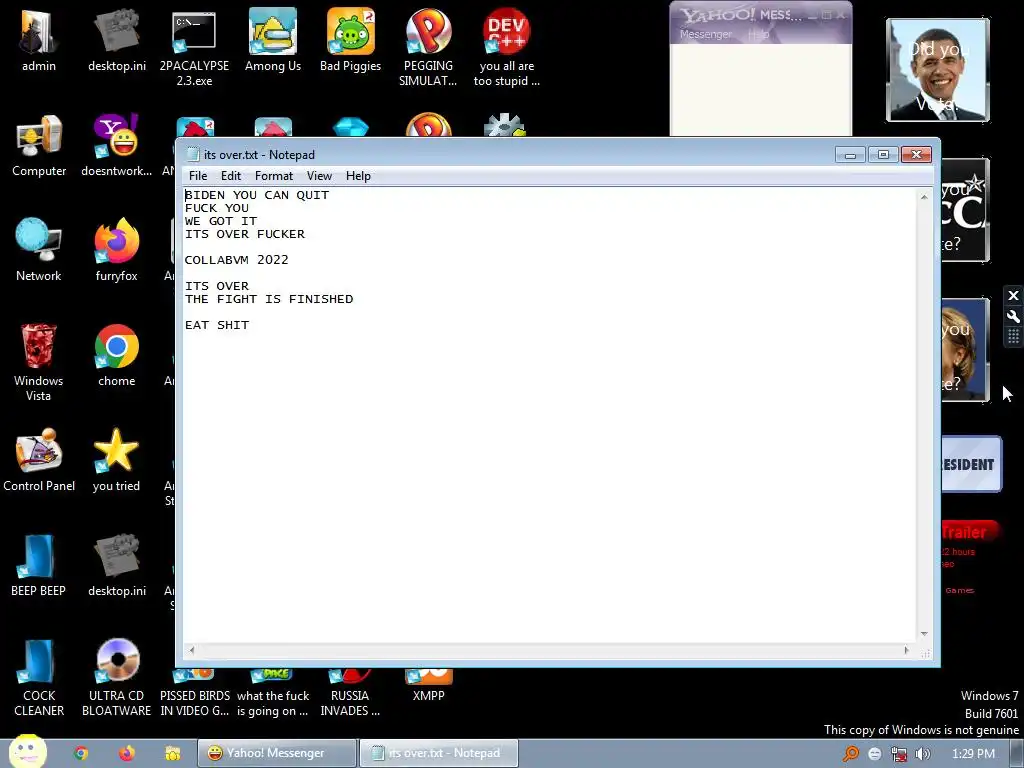Click the Notepad vertical scrollbar down arrow

(x=924, y=633)
